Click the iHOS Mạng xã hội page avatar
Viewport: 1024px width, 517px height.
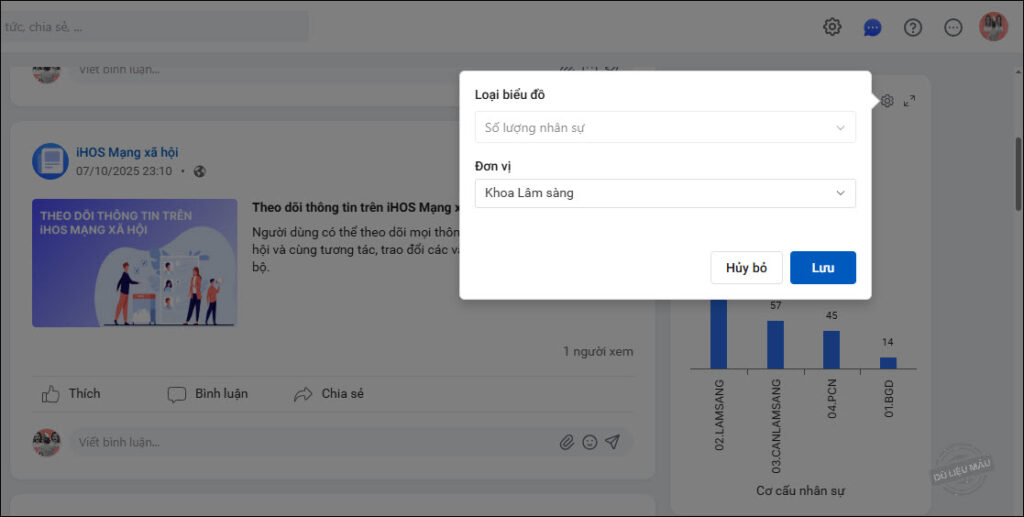tap(50, 161)
